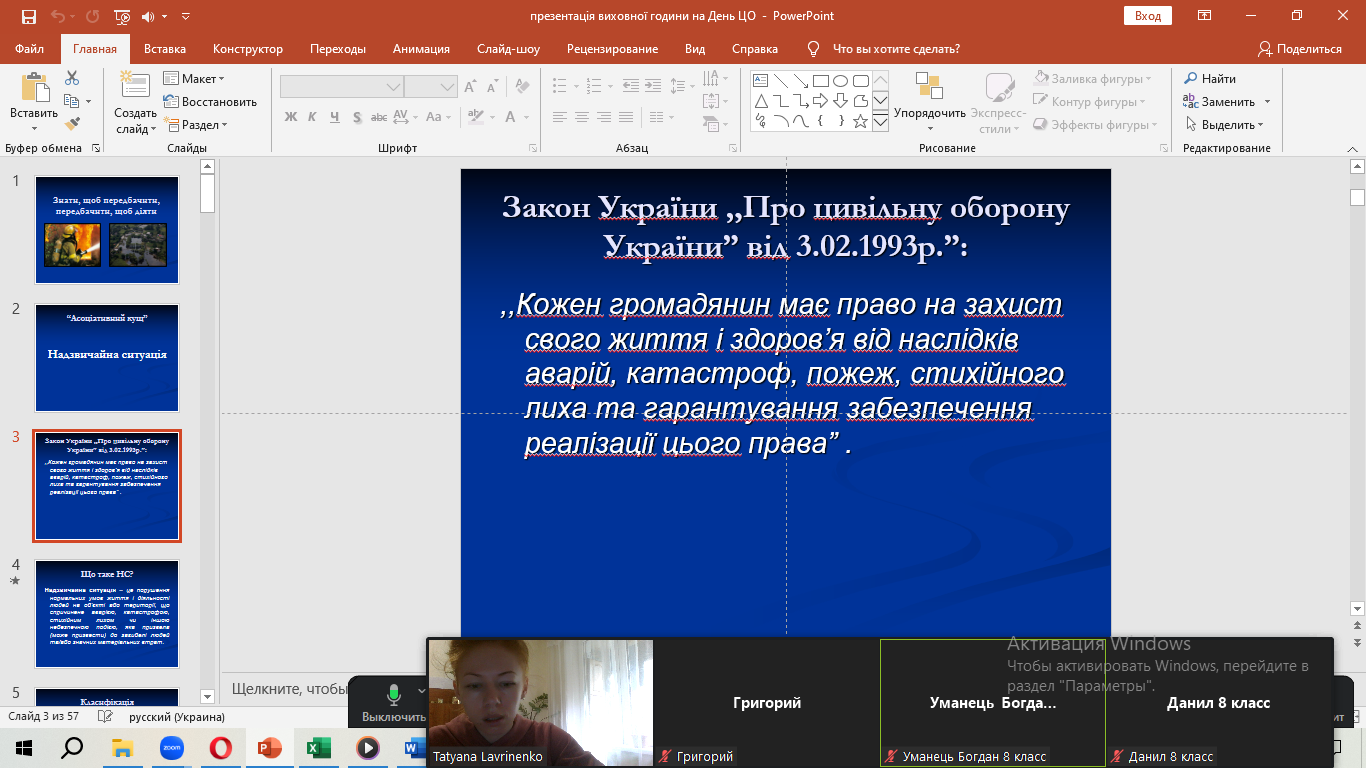Screen dimensions: 1366x768
Task: Click the 'Что вы хотите сделать?' search field
Action: (896, 49)
